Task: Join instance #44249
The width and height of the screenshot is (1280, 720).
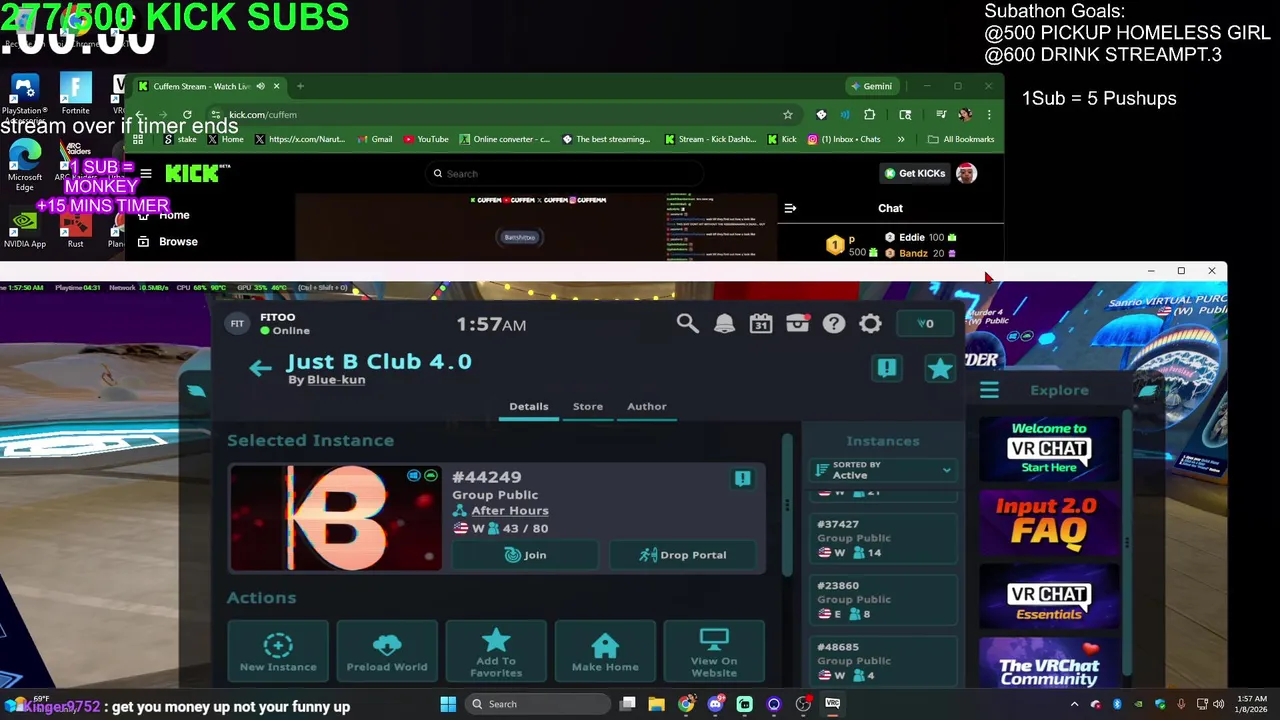Action: pos(525,555)
